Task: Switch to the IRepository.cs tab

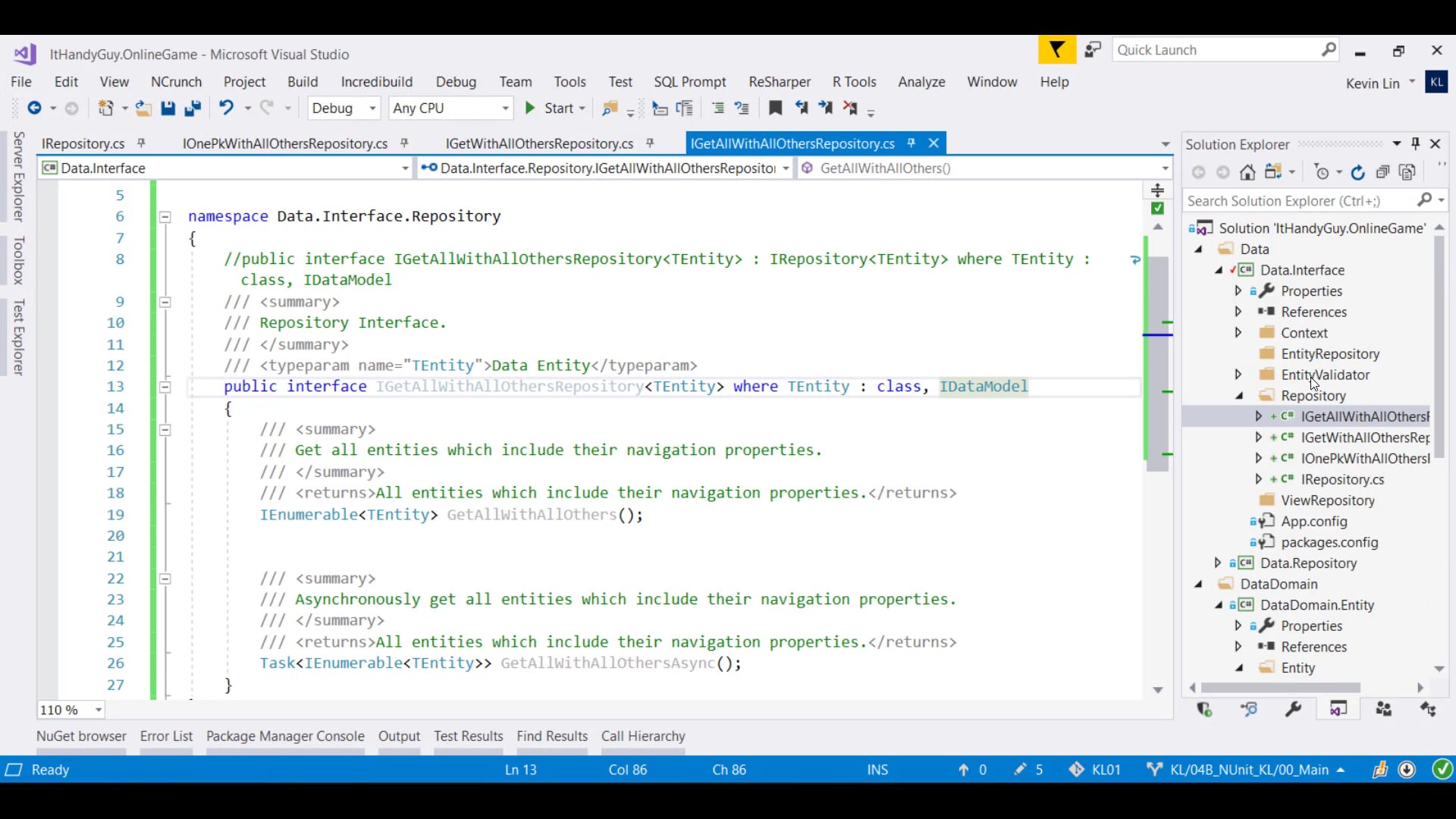Action: coord(83,143)
